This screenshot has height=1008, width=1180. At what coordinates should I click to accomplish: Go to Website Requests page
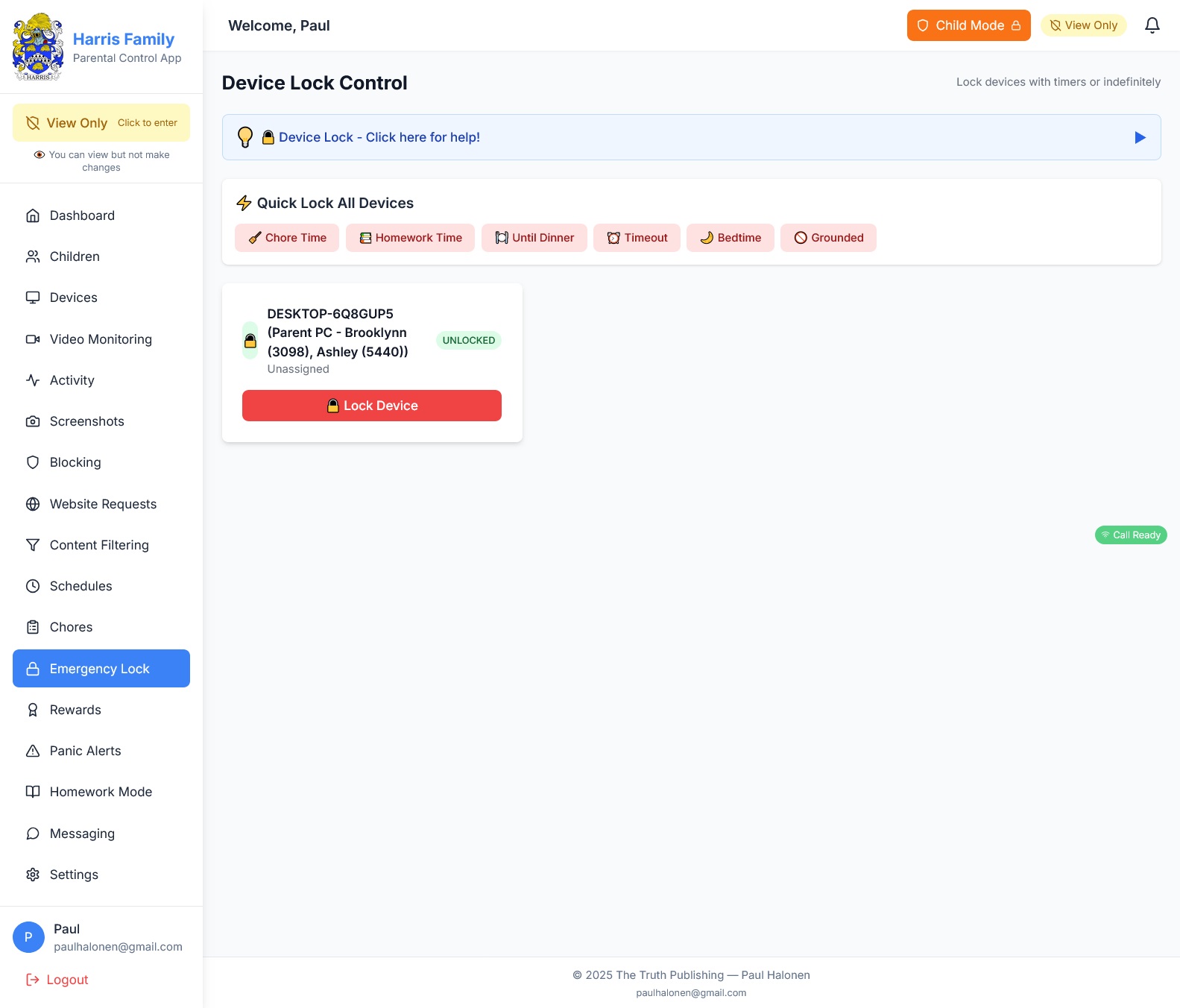click(x=103, y=504)
